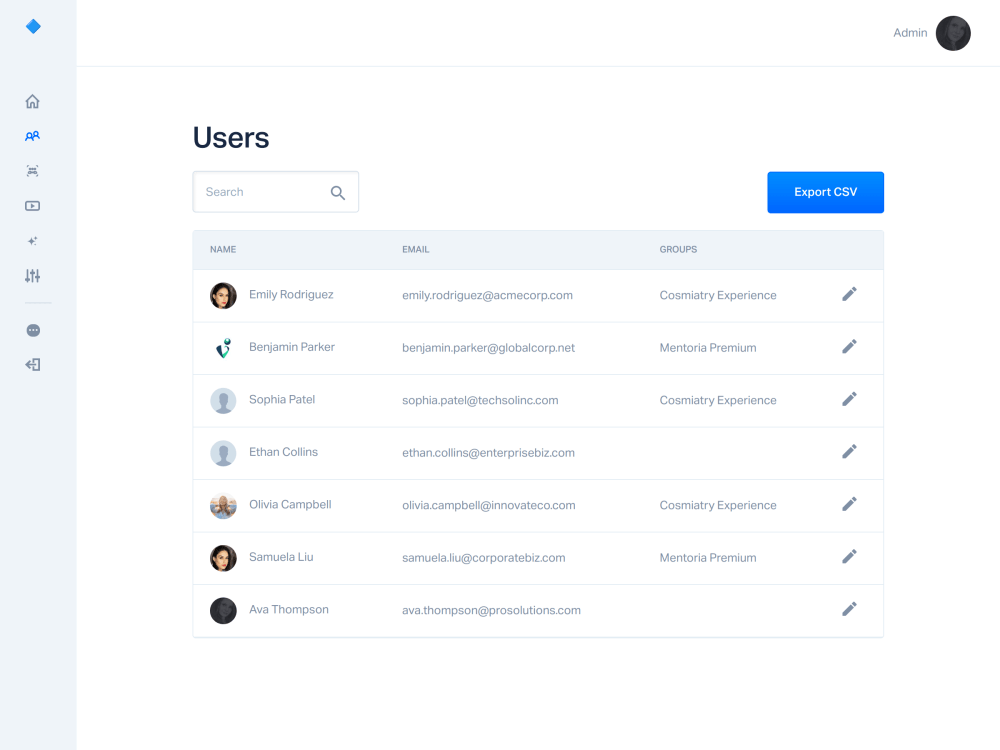Click the search magnifier icon
The height and width of the screenshot is (750, 1000).
pos(338,193)
